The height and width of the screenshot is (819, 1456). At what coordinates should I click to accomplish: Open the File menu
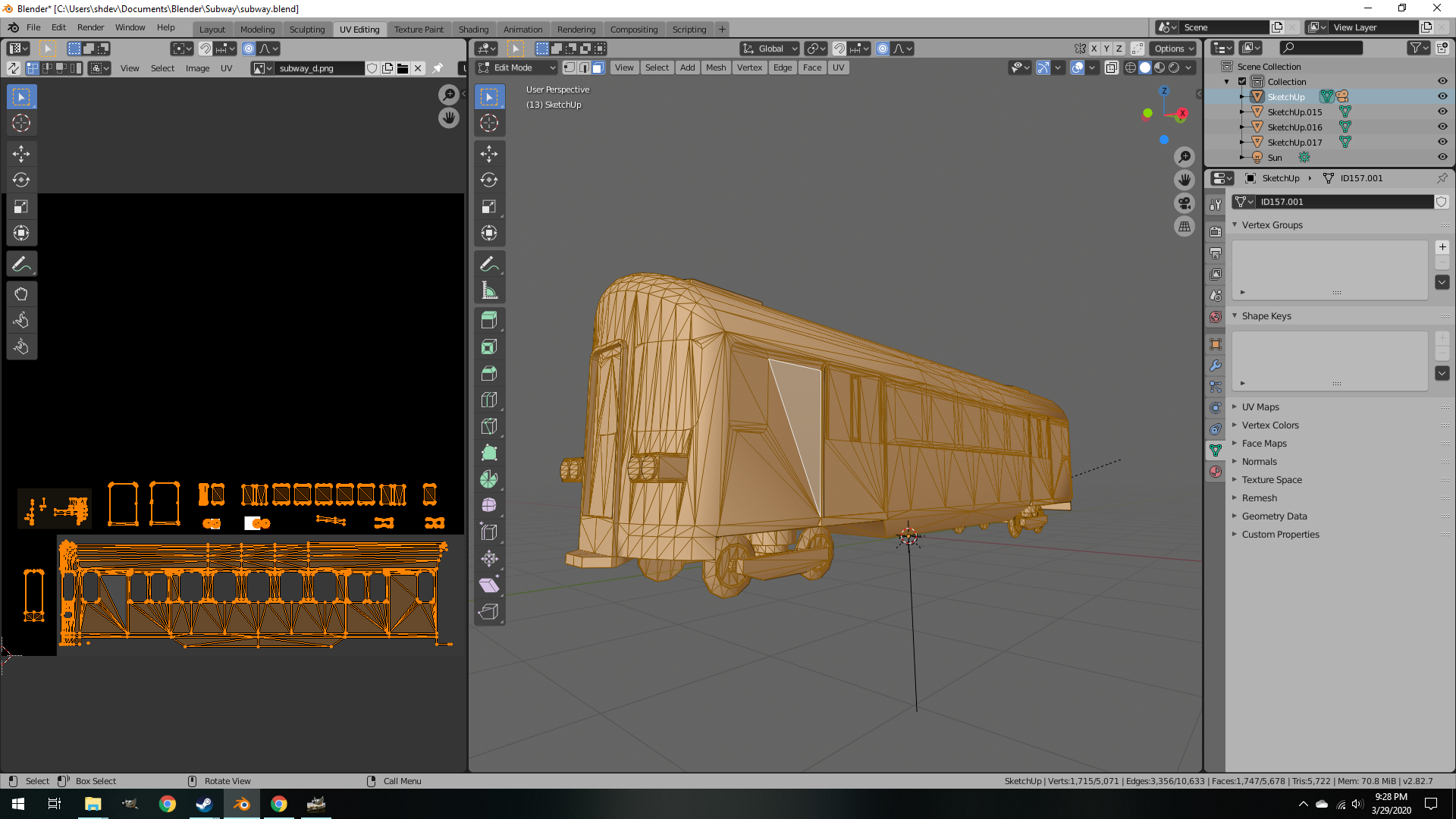click(x=33, y=27)
